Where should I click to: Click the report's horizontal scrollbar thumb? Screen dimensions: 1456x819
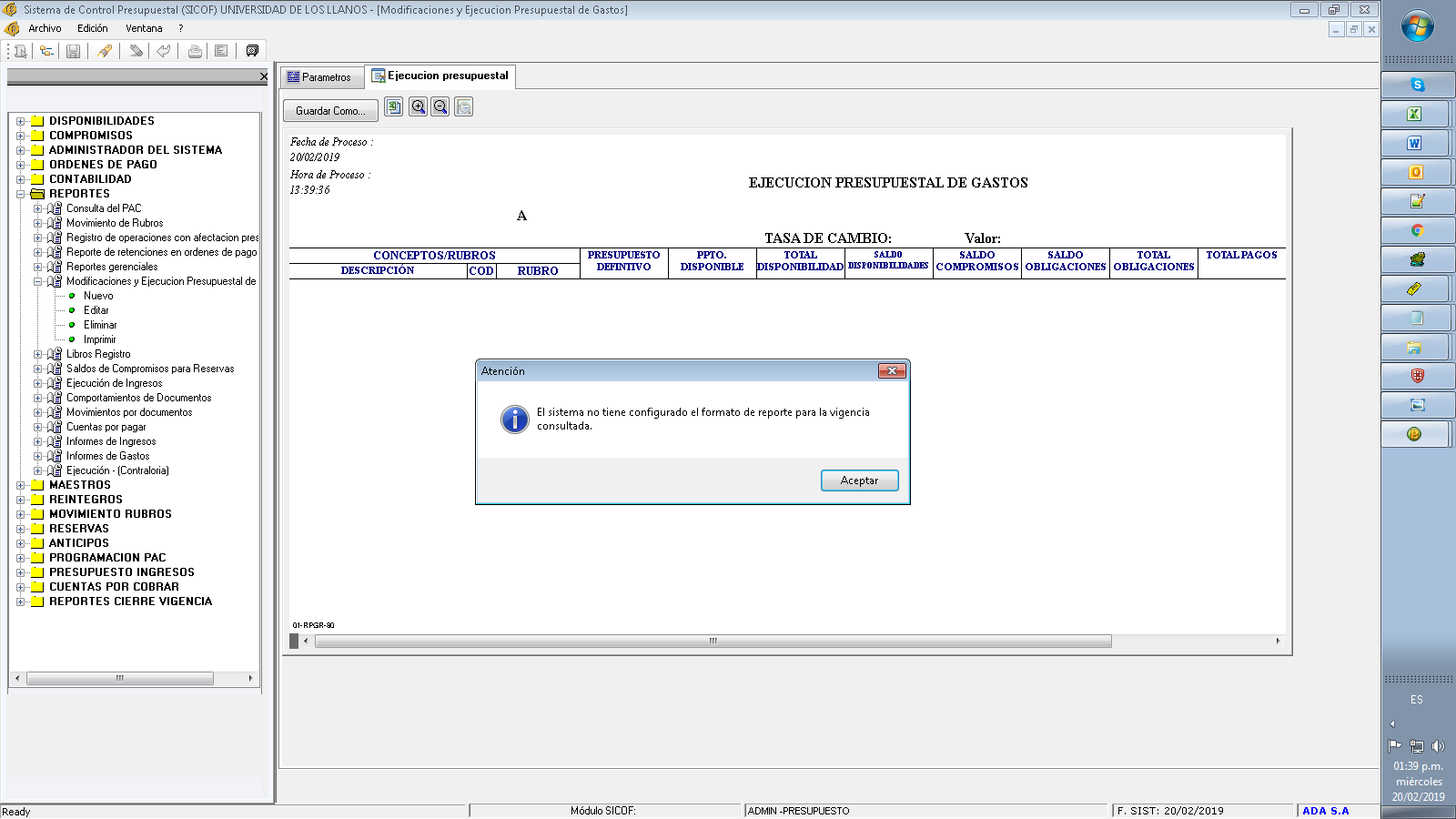713,642
